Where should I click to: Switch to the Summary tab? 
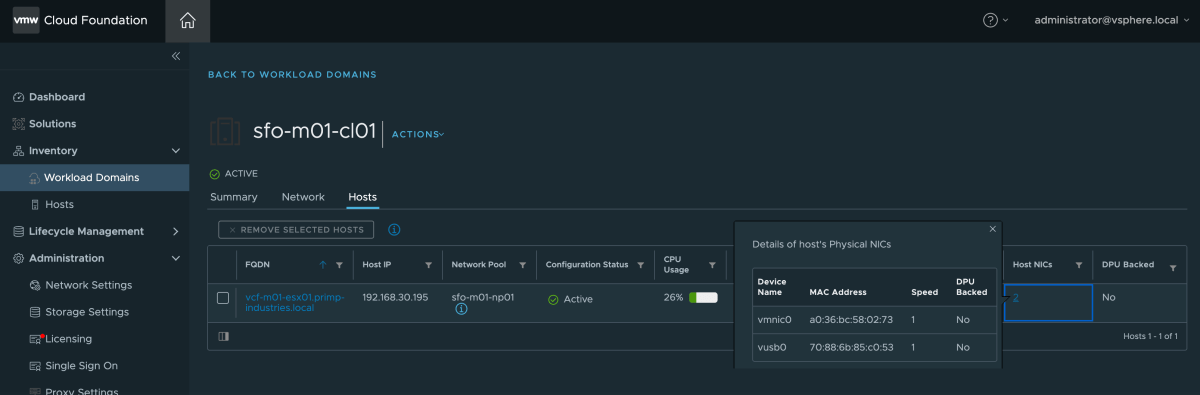(x=234, y=197)
